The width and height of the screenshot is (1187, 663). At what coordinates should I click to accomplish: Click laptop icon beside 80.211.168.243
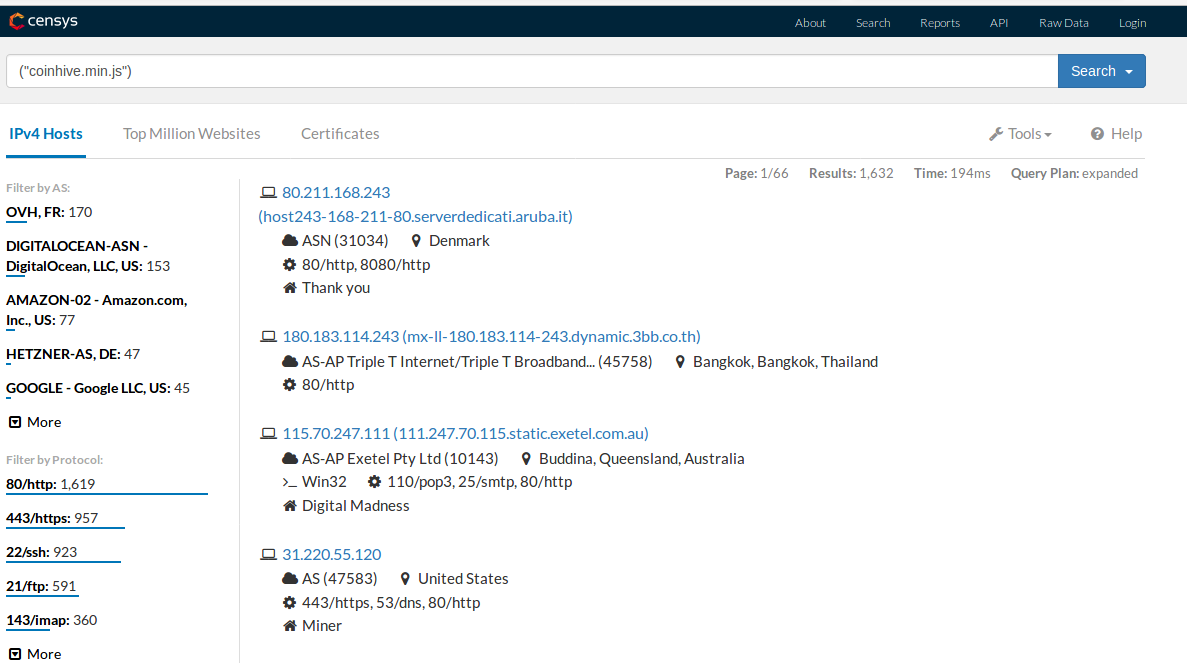[x=268, y=192]
